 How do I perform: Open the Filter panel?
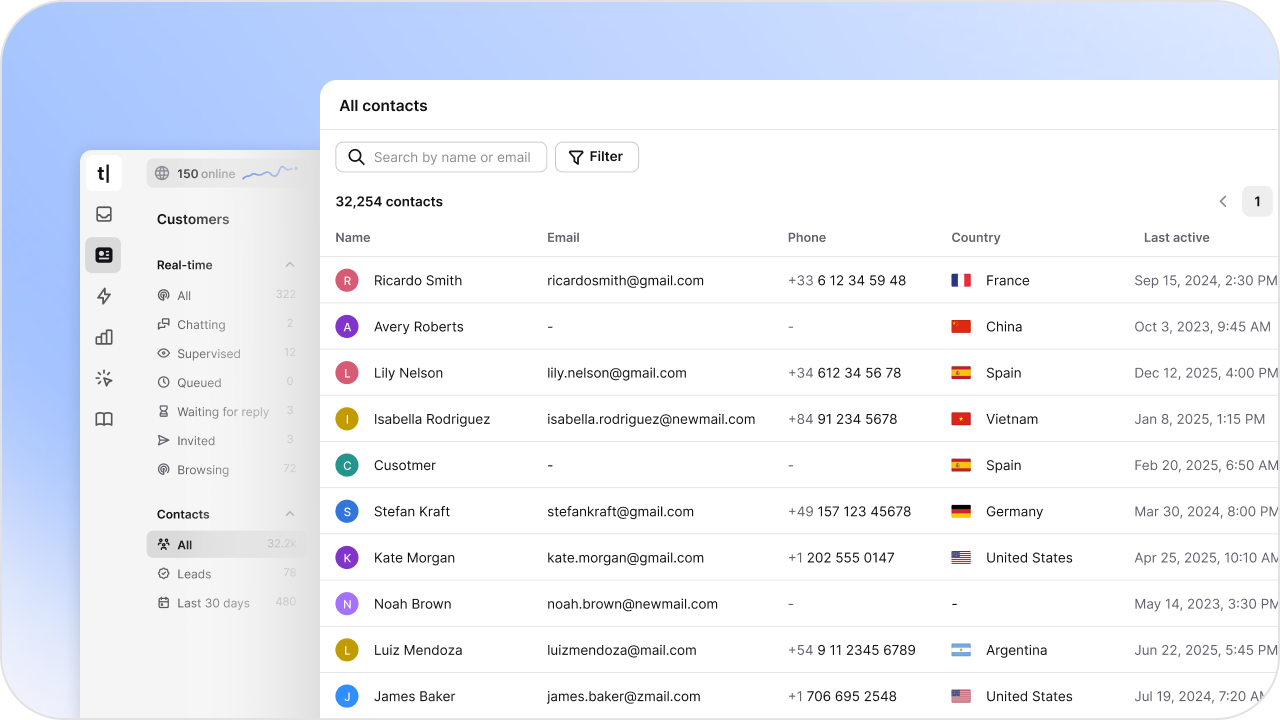[x=597, y=157]
